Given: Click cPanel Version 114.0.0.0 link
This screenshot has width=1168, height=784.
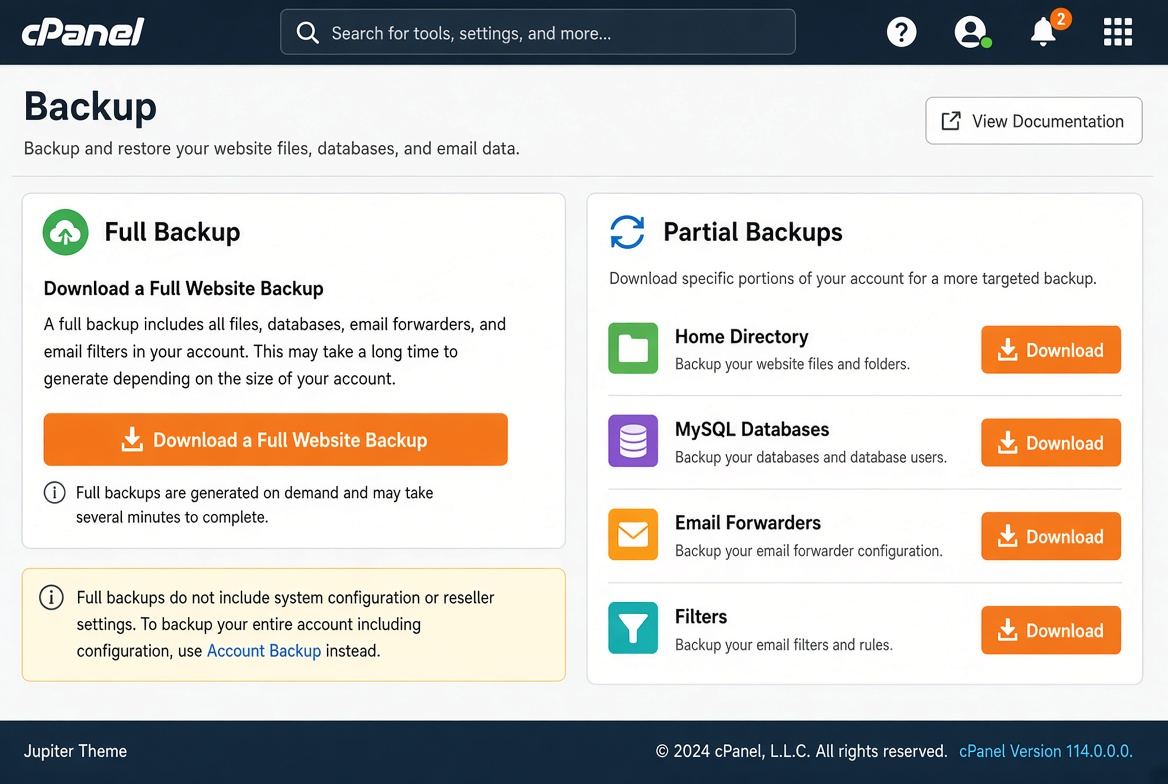Looking at the screenshot, I should pos(1046,751).
